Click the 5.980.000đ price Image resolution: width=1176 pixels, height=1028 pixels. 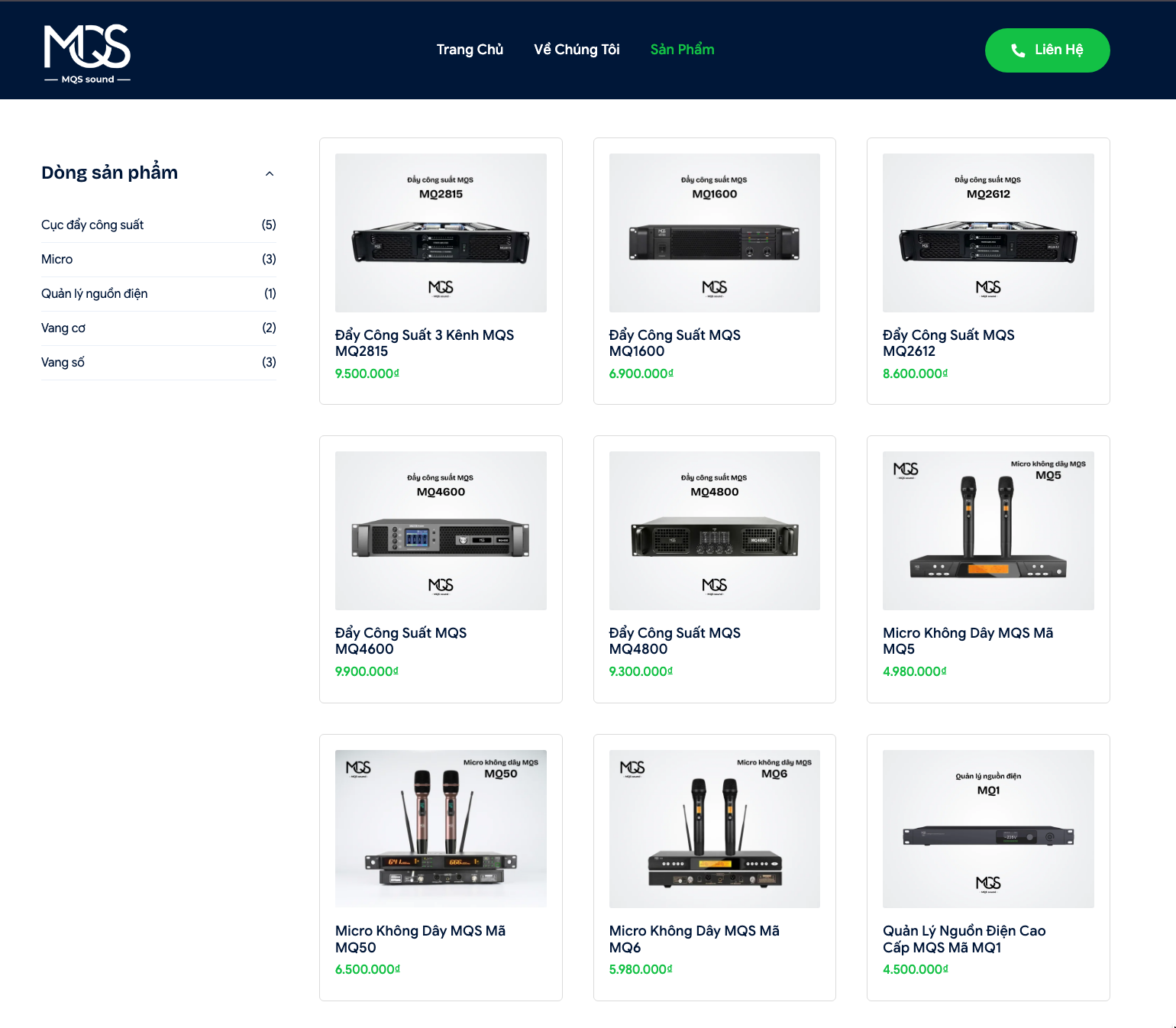click(641, 969)
